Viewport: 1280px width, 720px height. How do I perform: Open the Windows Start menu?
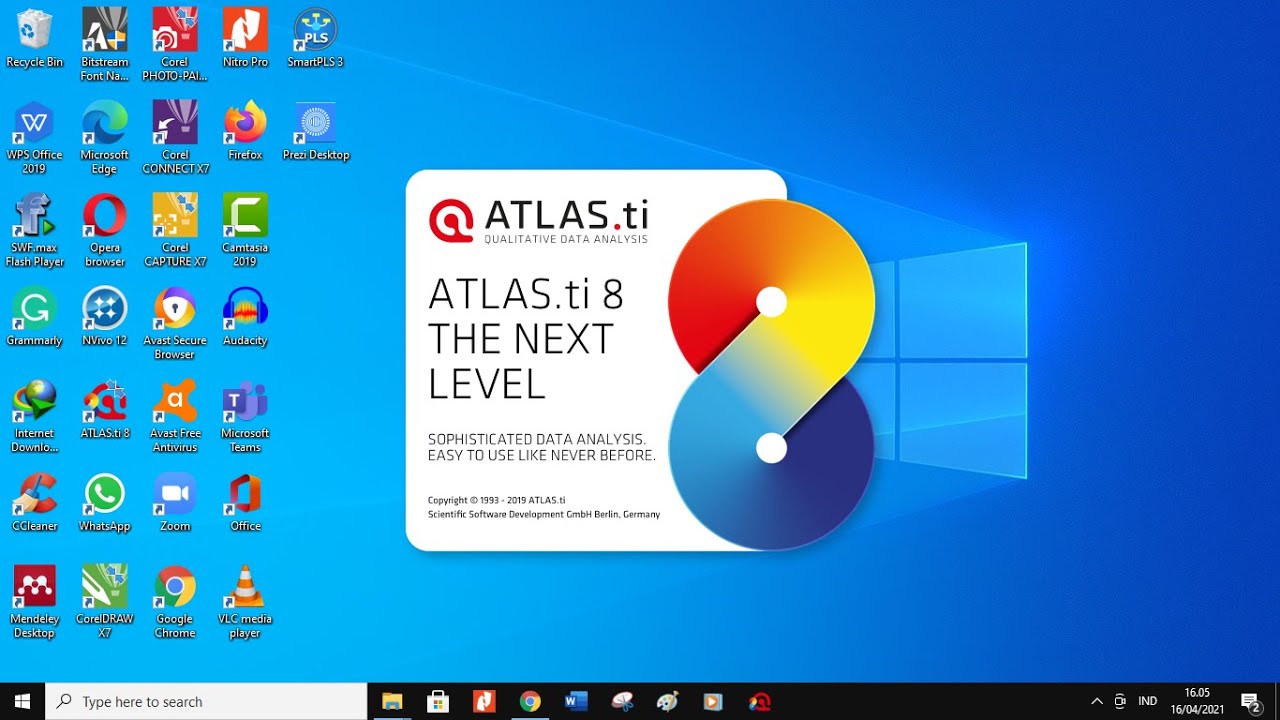(22, 701)
